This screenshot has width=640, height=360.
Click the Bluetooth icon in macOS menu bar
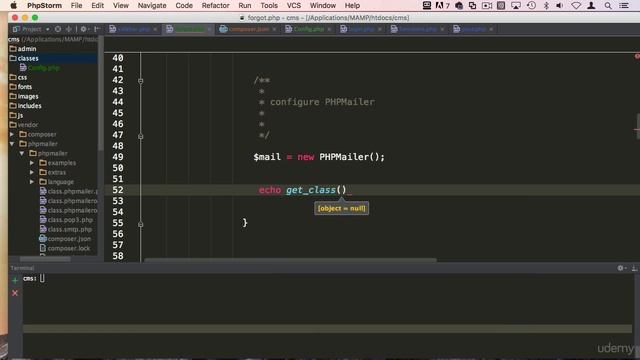[x=546, y=6]
